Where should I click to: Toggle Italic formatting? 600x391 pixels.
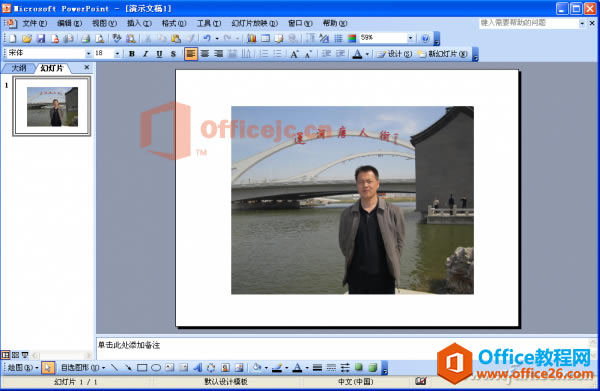tap(145, 54)
